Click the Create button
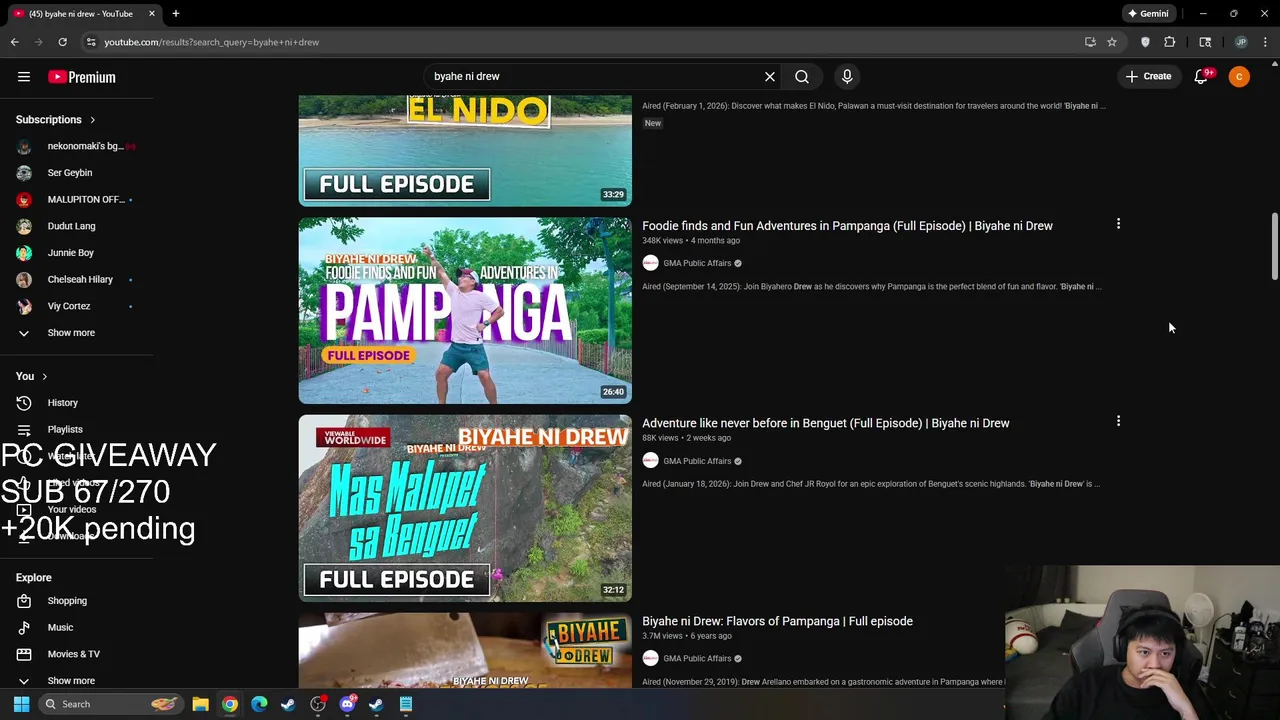Viewport: 1280px width, 720px height. click(x=1148, y=76)
